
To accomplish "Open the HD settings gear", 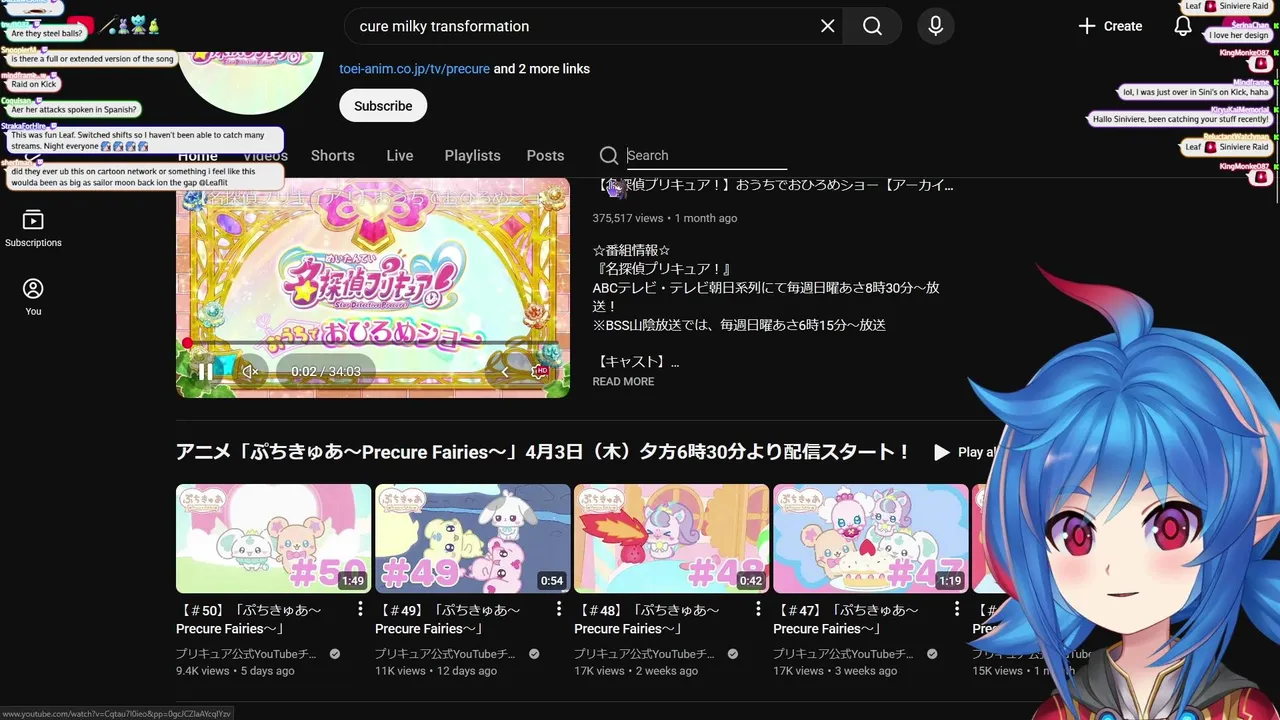I will click(540, 372).
